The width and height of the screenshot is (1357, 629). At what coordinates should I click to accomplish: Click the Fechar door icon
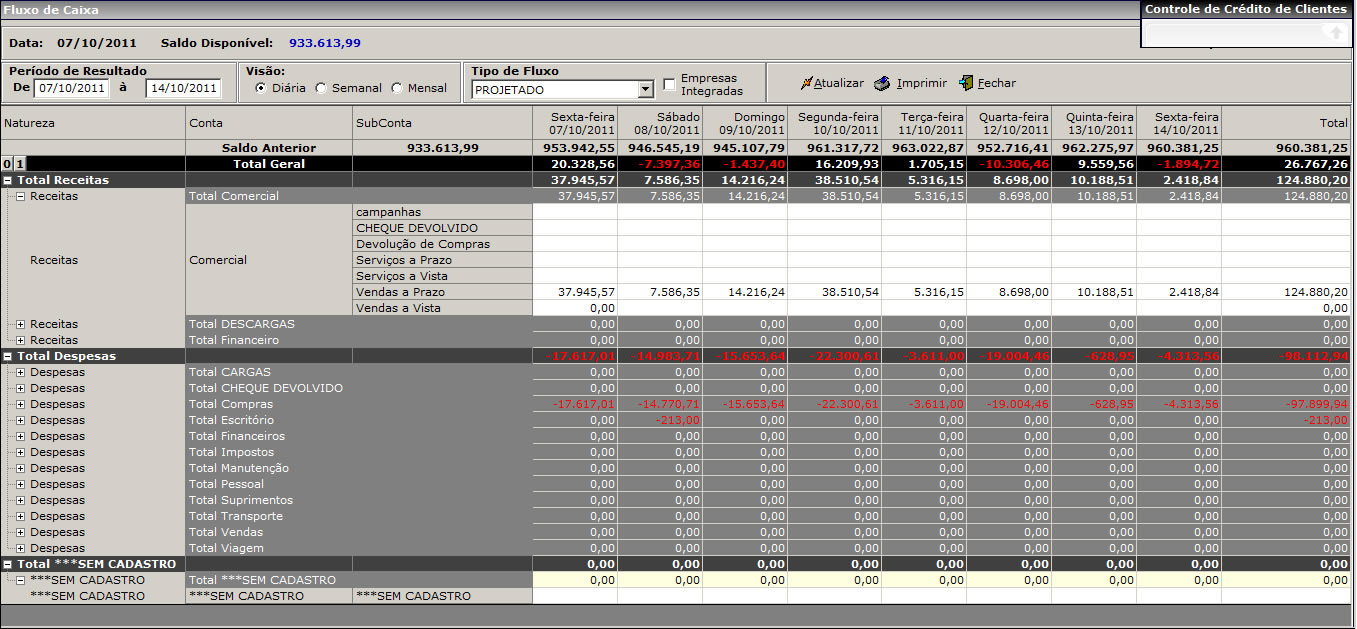click(x=966, y=83)
